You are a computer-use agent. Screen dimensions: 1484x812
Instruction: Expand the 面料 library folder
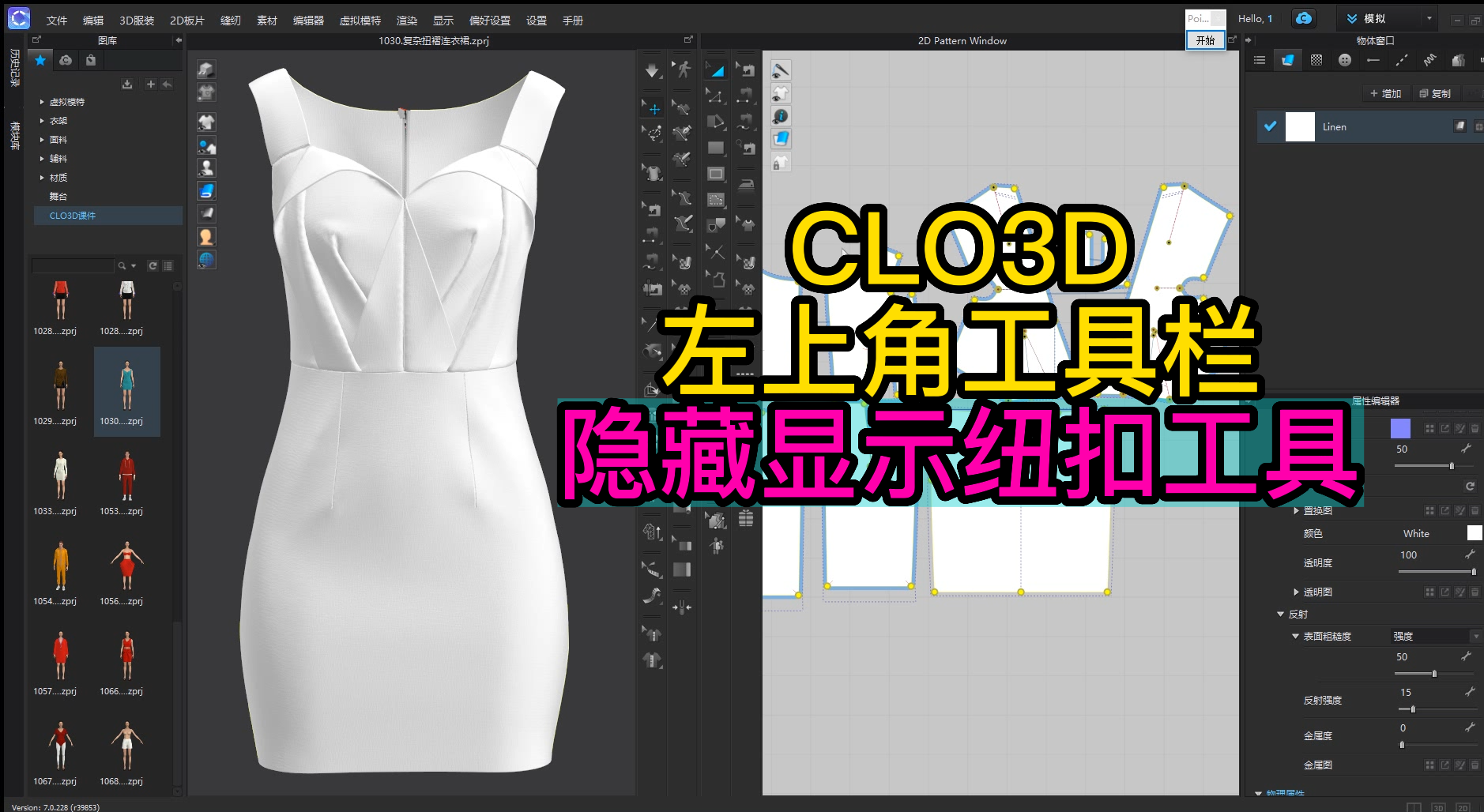pyautogui.click(x=42, y=140)
